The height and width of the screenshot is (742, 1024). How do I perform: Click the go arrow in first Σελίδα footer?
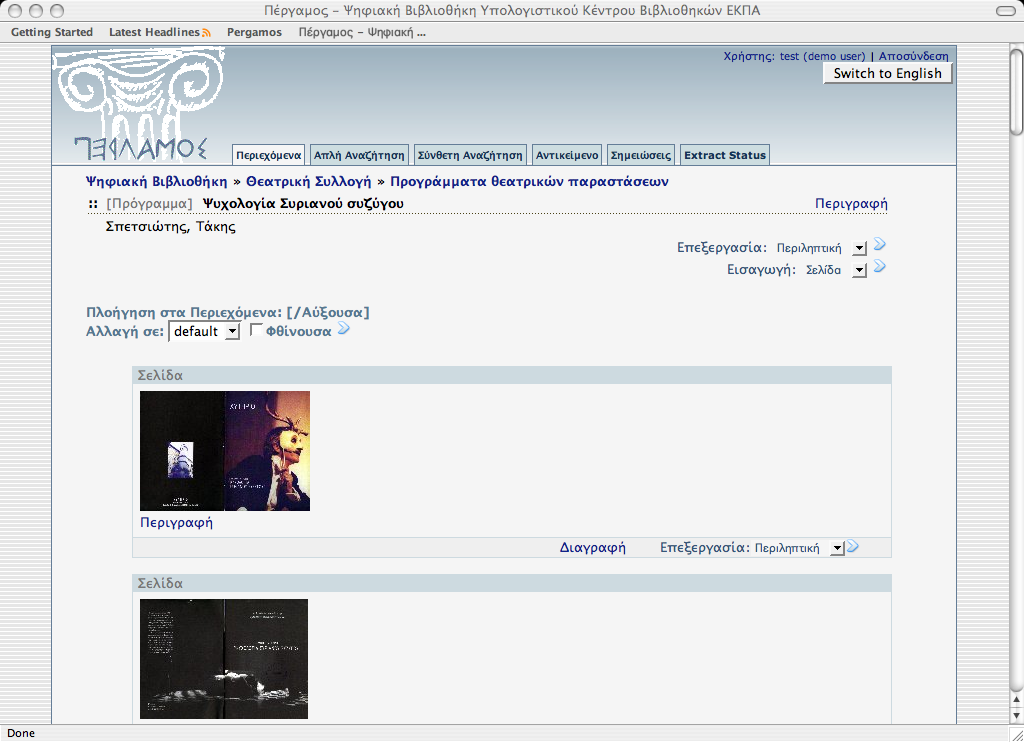coord(853,547)
